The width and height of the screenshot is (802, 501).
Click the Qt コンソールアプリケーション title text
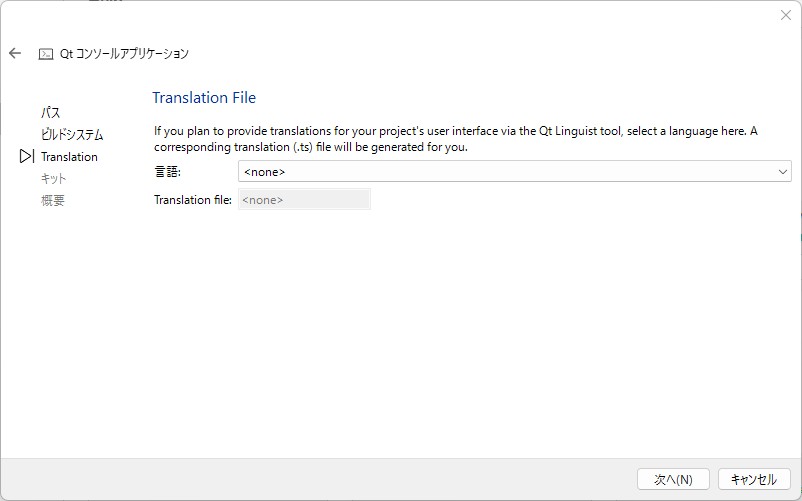tap(124, 54)
